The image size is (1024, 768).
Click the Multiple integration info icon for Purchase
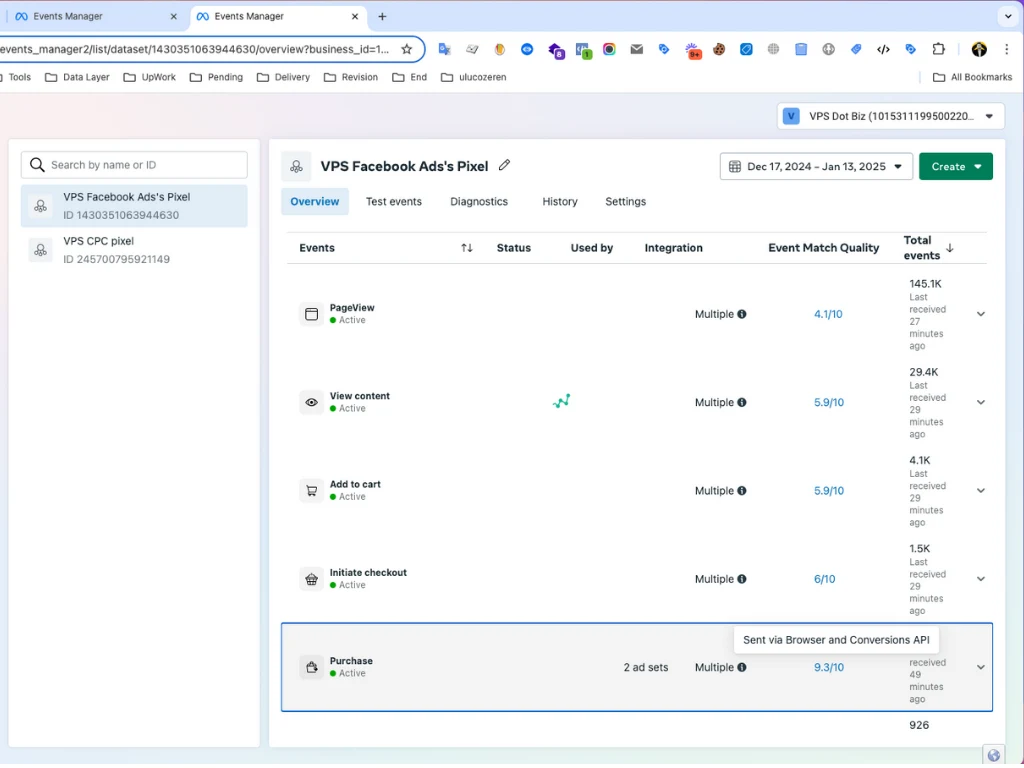(x=740, y=667)
